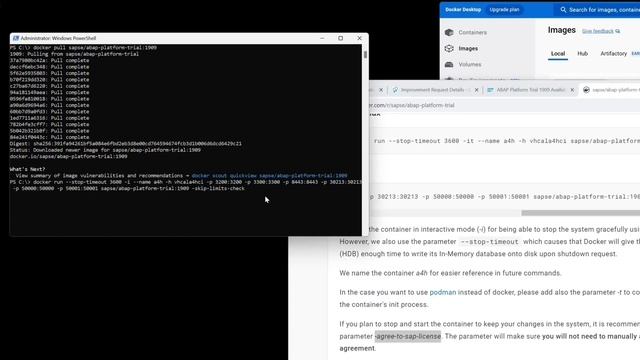The image size is (640, 360).
Task: Click the magnifier icon in Docker search
Action: [563, 9]
